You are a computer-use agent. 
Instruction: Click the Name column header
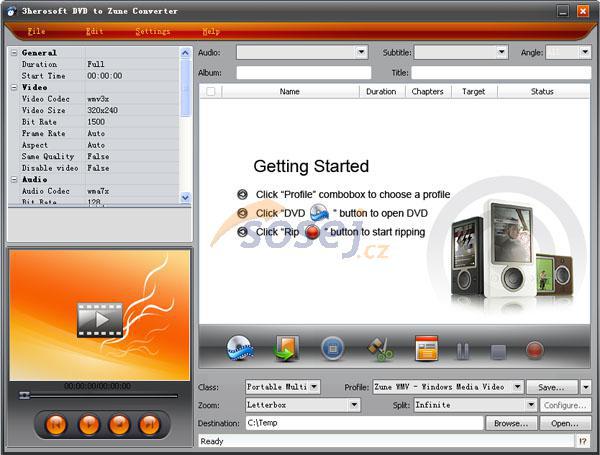pos(290,91)
